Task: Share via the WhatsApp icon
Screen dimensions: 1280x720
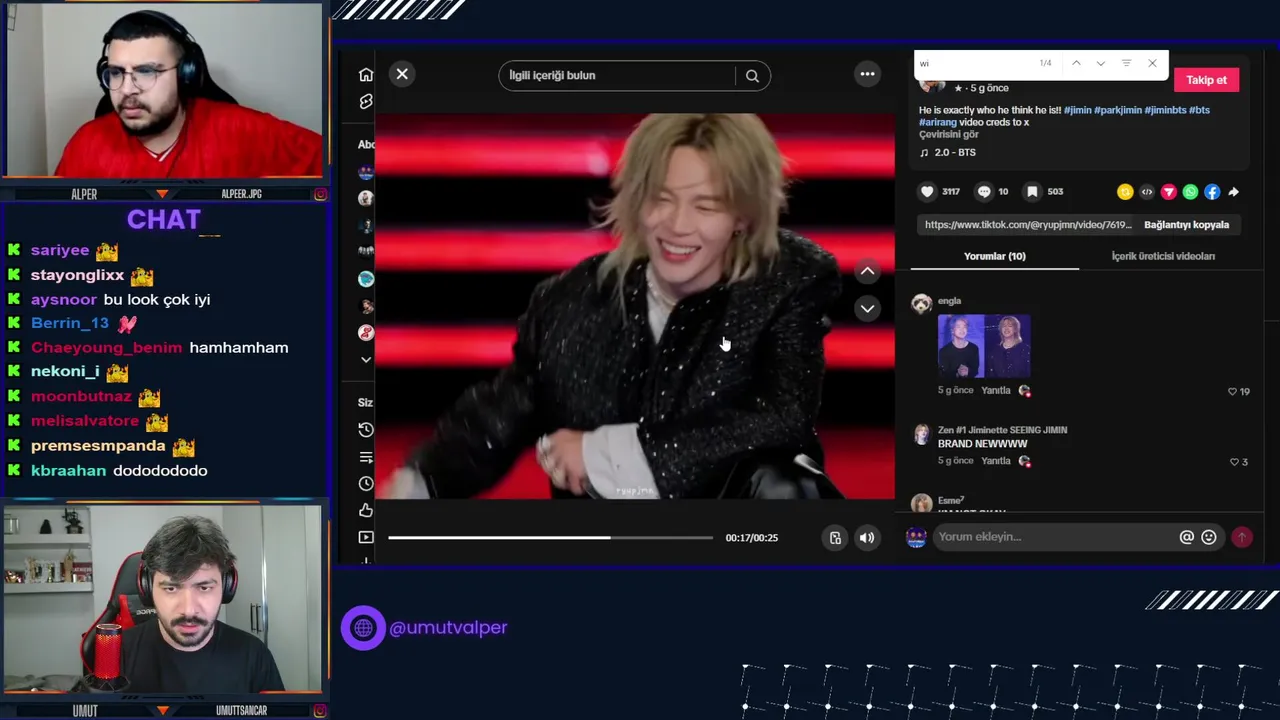Action: coord(1190,192)
